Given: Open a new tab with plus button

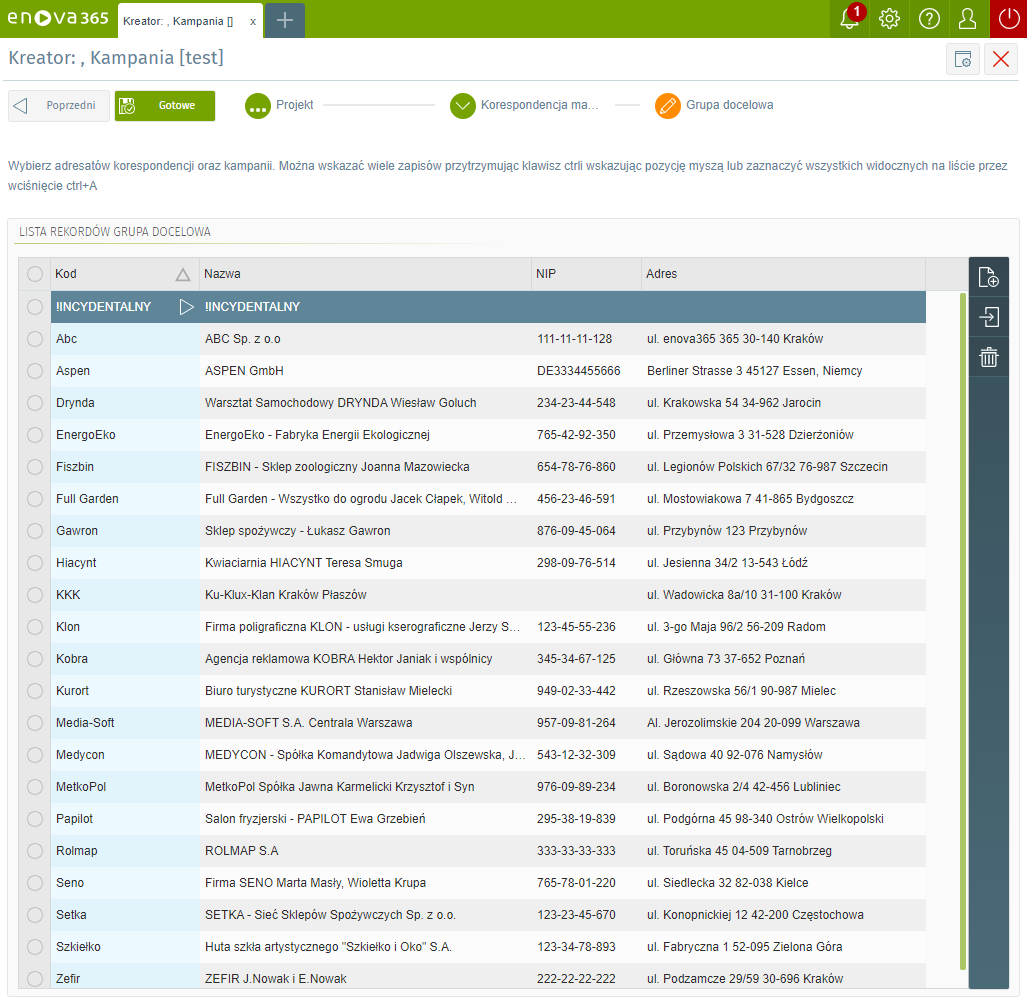Looking at the screenshot, I should click(x=285, y=20).
